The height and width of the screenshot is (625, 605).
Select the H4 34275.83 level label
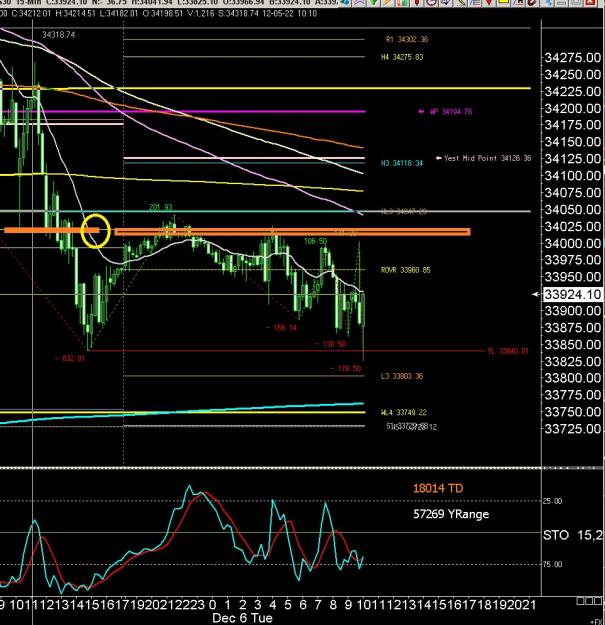tap(402, 57)
